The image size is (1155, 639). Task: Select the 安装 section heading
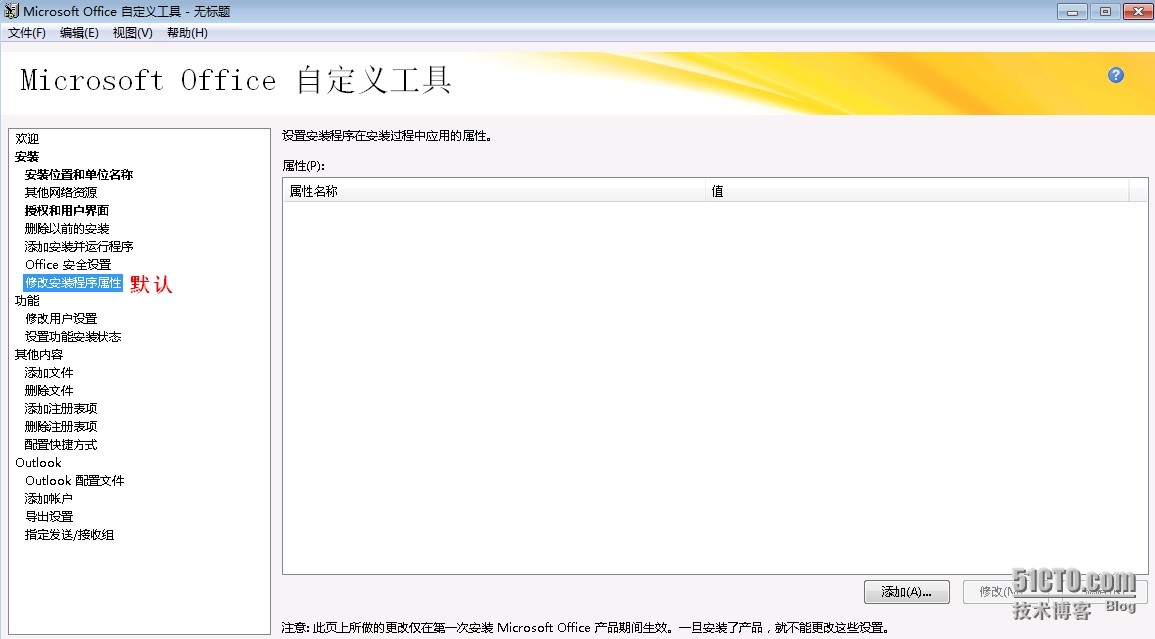[27, 156]
